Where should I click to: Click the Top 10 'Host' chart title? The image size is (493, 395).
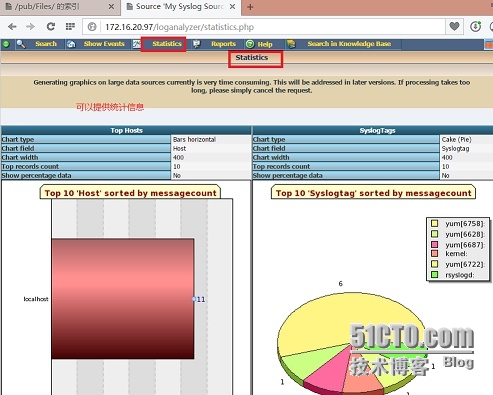(130, 193)
